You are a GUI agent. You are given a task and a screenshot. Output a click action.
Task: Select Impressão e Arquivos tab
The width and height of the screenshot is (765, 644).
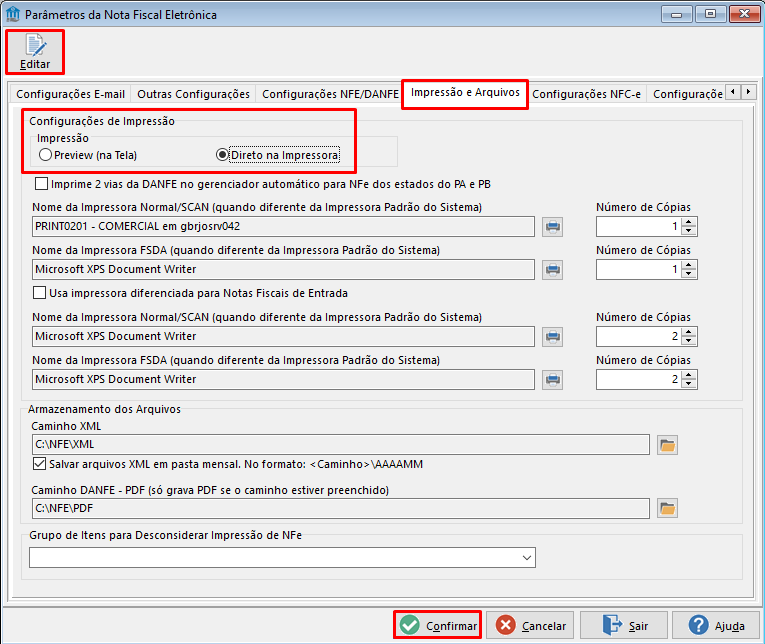click(x=465, y=93)
